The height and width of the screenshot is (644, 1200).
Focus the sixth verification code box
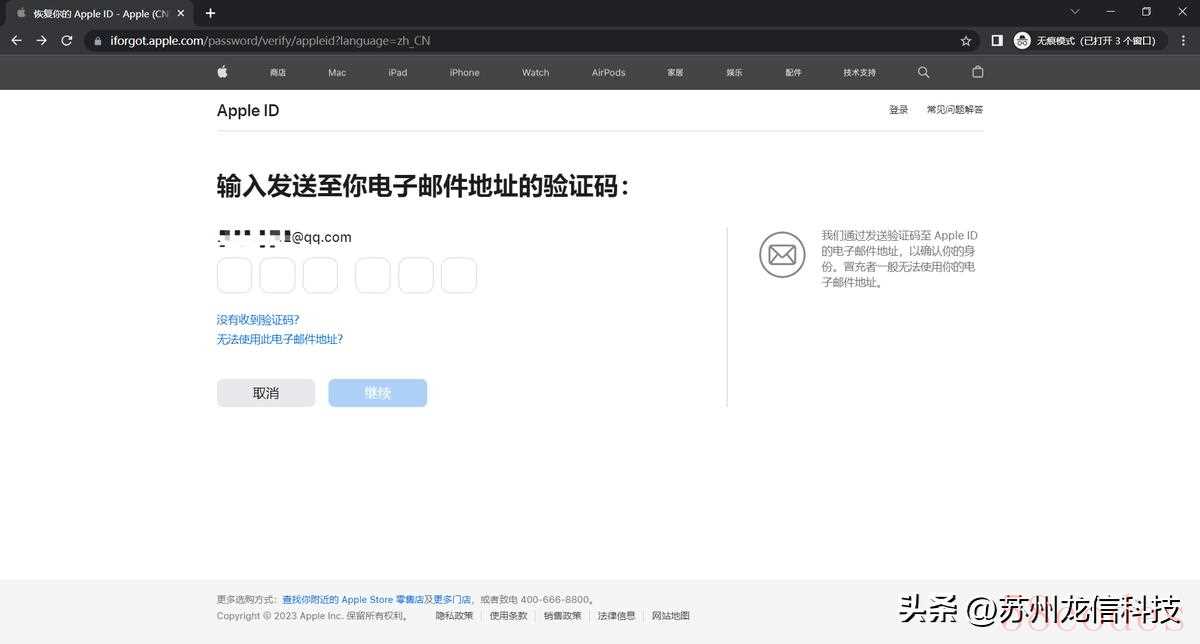(459, 275)
